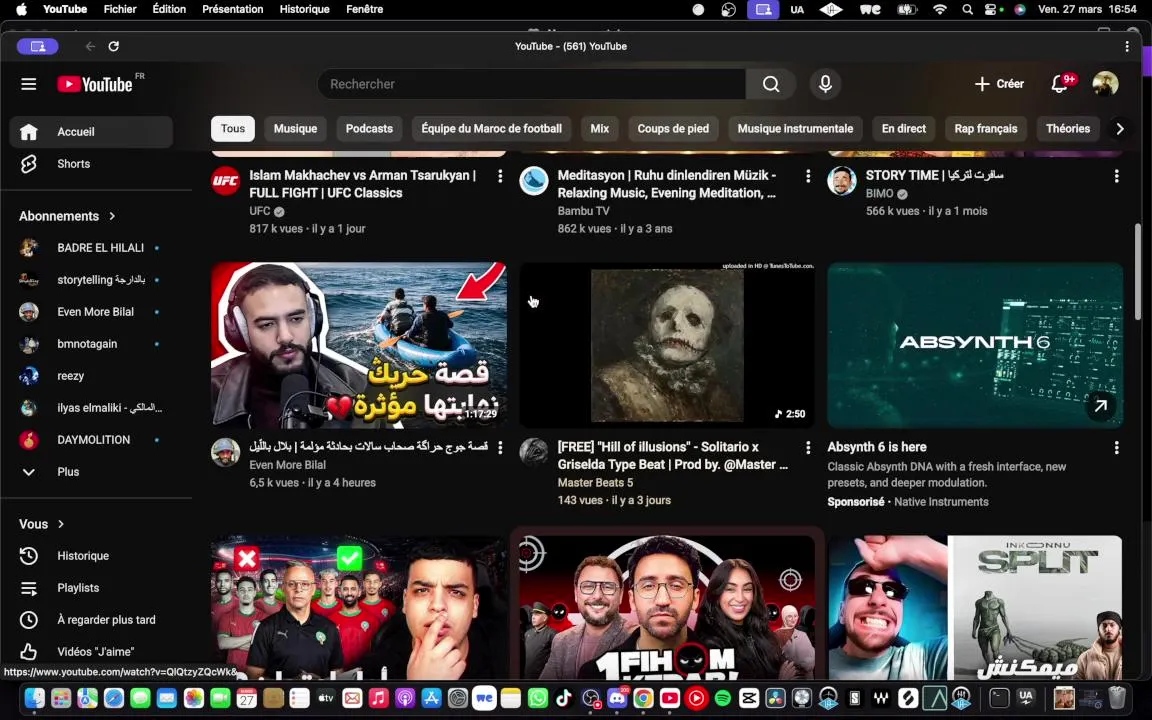Open Shorts in the sidebar

tap(91, 164)
